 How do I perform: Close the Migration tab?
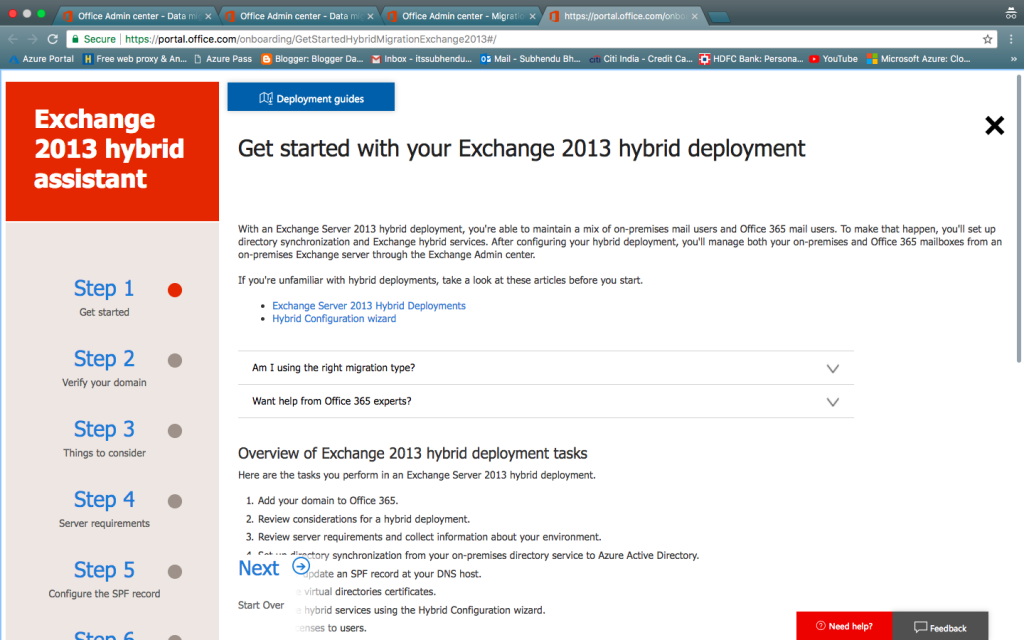click(532, 16)
